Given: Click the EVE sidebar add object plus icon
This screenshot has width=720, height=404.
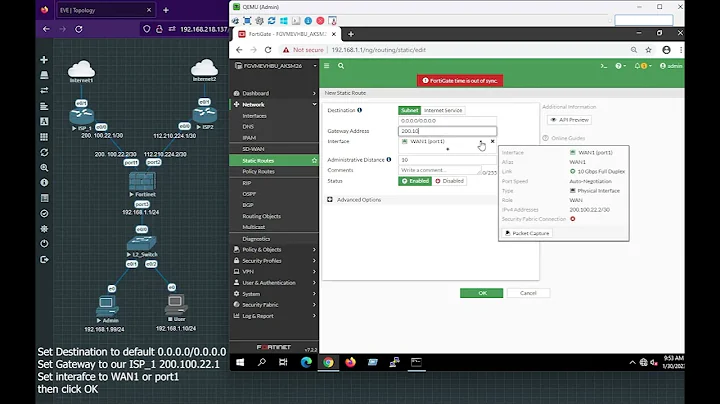Looking at the screenshot, I should pos(44,60).
